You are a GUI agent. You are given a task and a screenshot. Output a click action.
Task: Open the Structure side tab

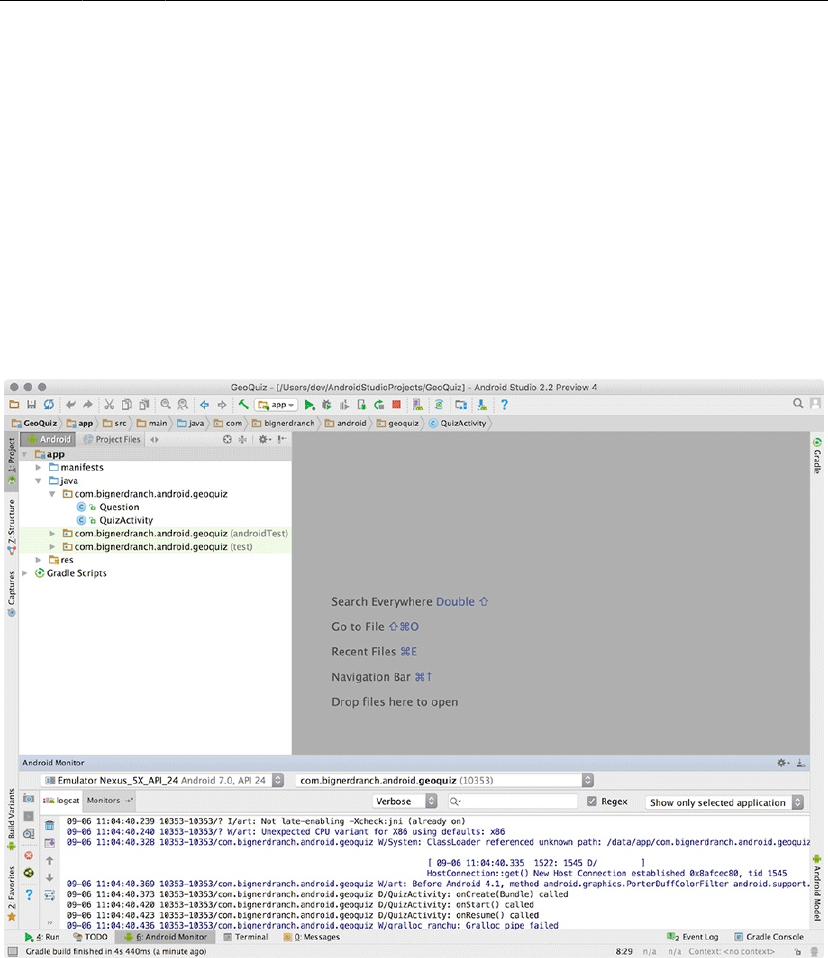point(11,527)
